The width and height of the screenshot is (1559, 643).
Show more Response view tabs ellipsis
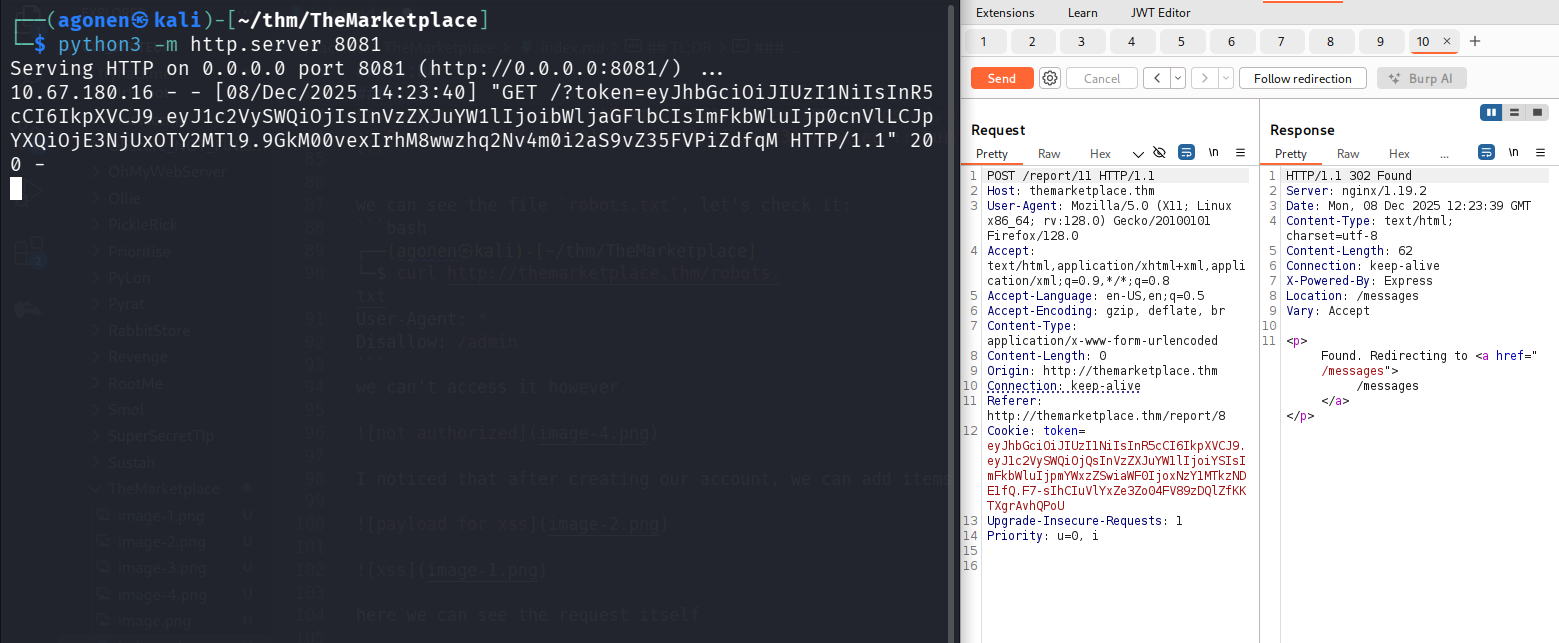tap(1444, 154)
